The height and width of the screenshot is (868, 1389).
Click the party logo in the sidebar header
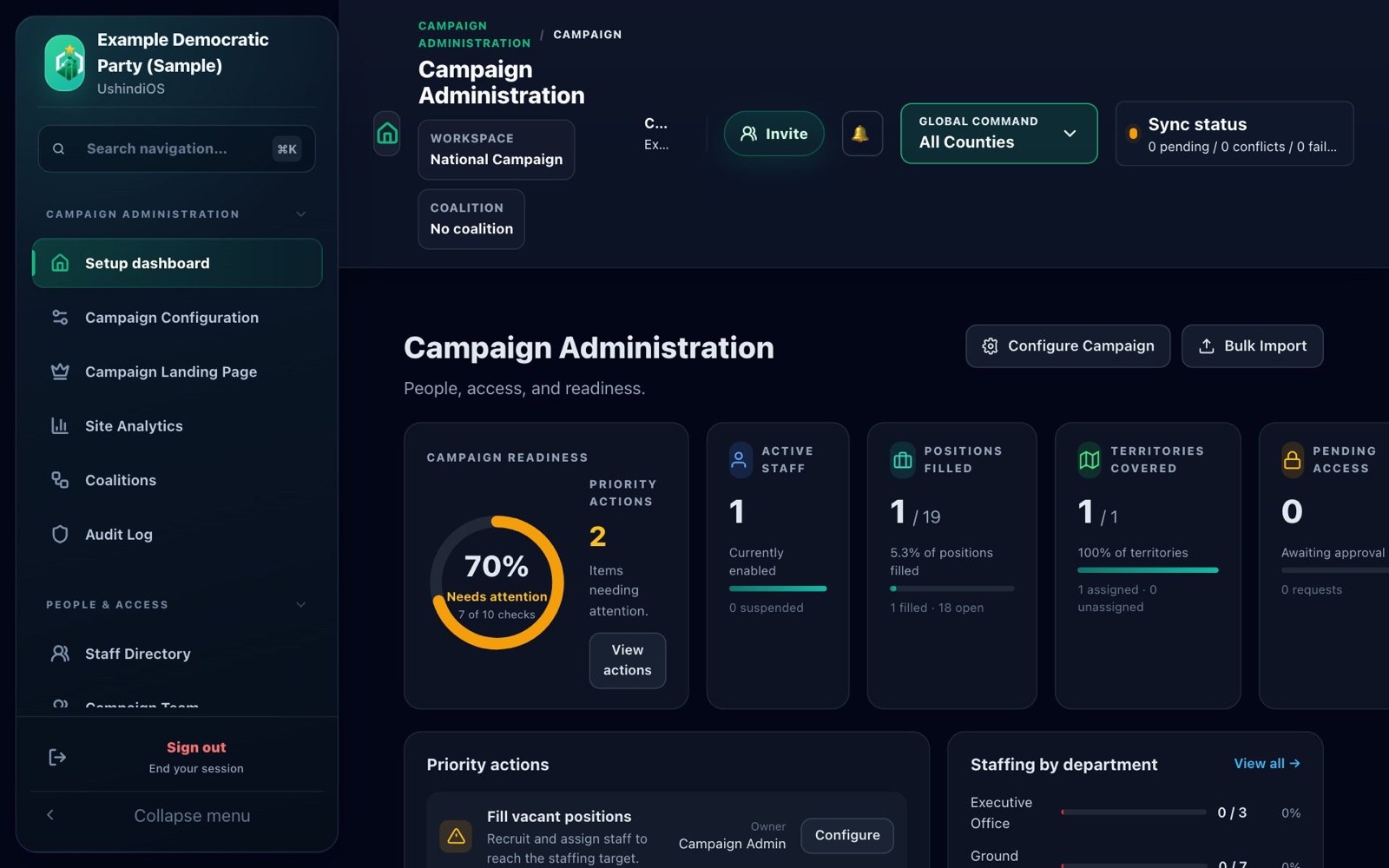(65, 62)
